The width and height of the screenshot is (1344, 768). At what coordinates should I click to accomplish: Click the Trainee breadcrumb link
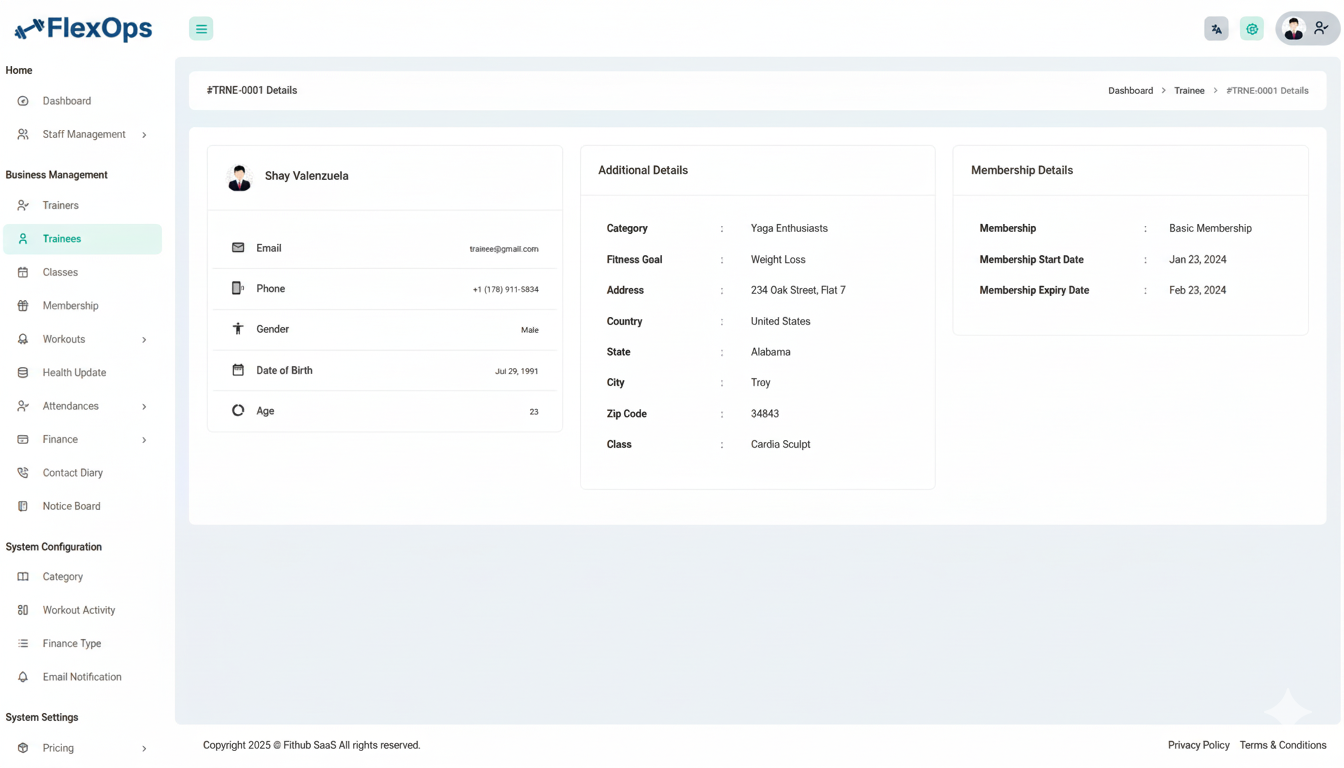pos(1189,91)
